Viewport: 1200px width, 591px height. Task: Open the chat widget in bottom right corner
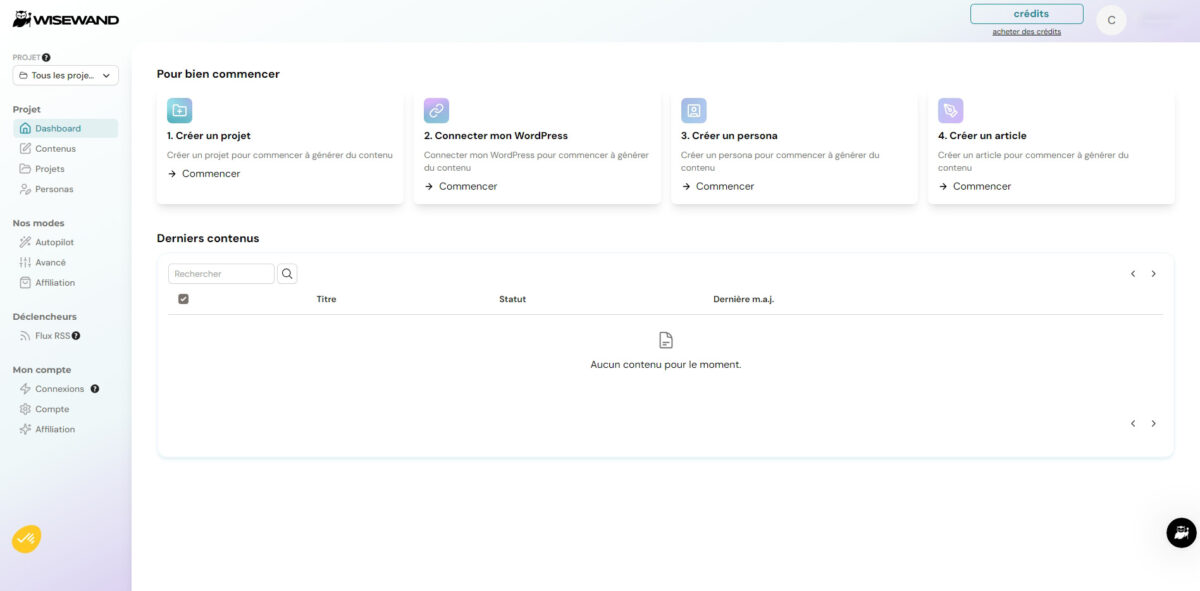point(1181,533)
